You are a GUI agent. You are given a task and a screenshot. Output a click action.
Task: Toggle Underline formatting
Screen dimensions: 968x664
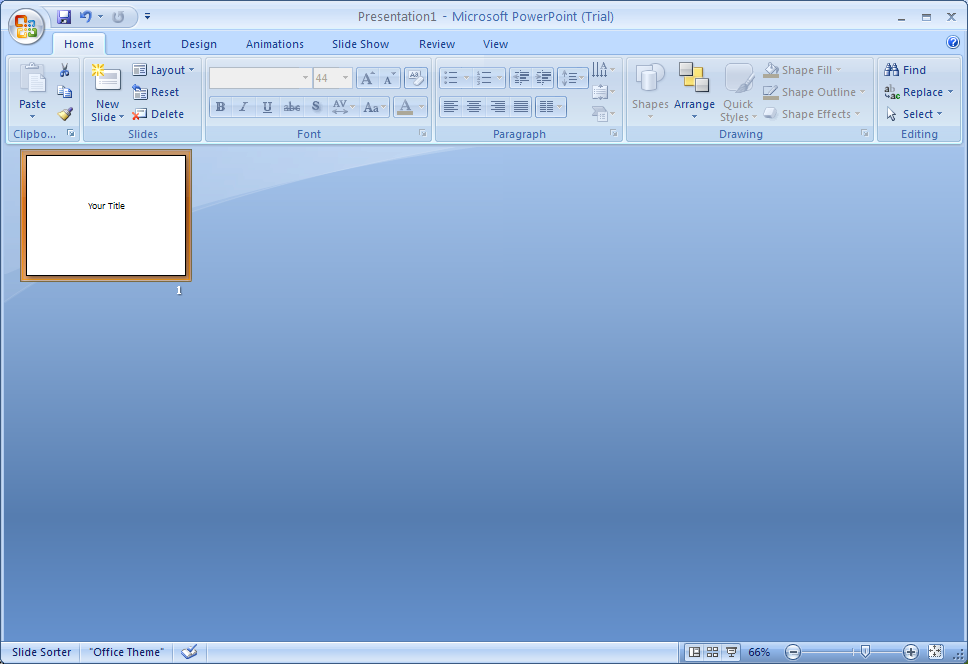click(267, 107)
